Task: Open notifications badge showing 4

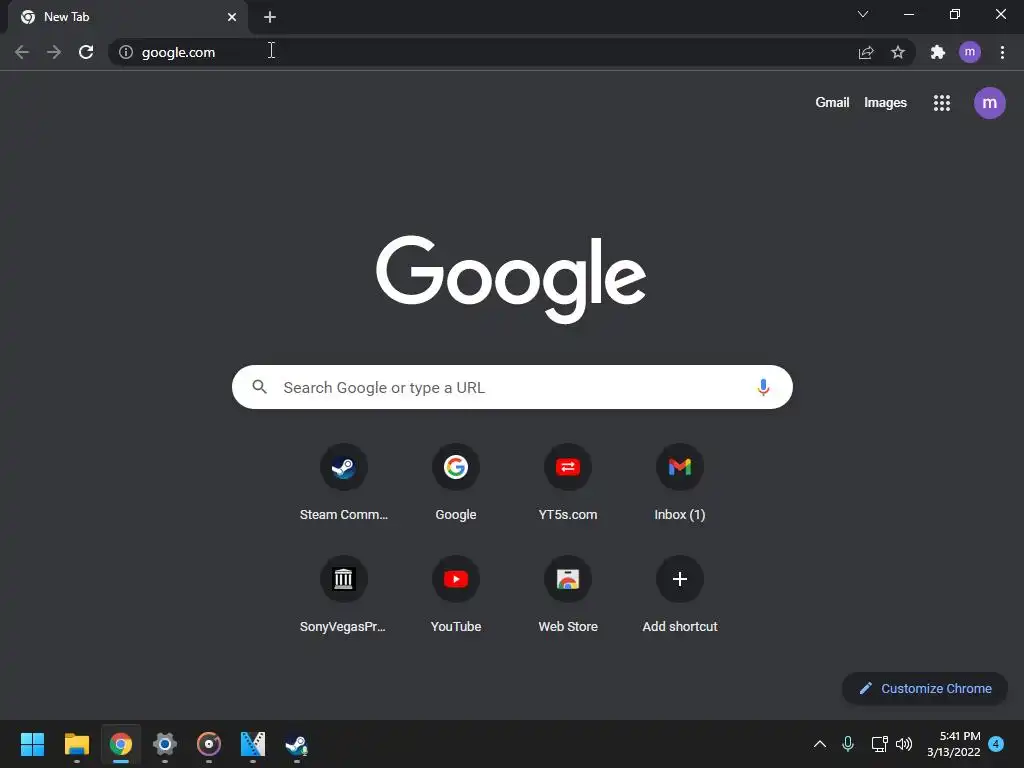Action: click(996, 744)
